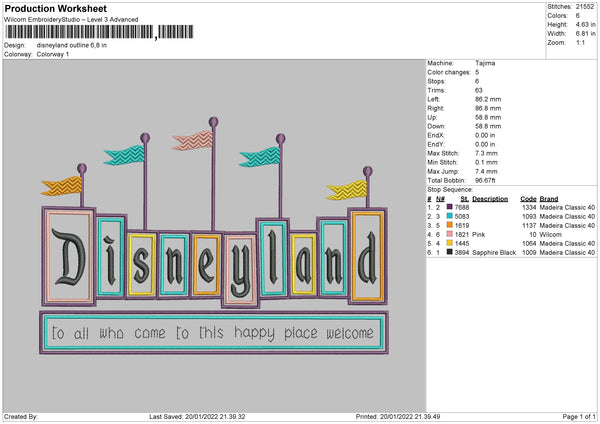Image resolution: width=600 pixels, height=424 pixels.
Task: Select the teal 5083 thread swatch
Action: [450, 216]
